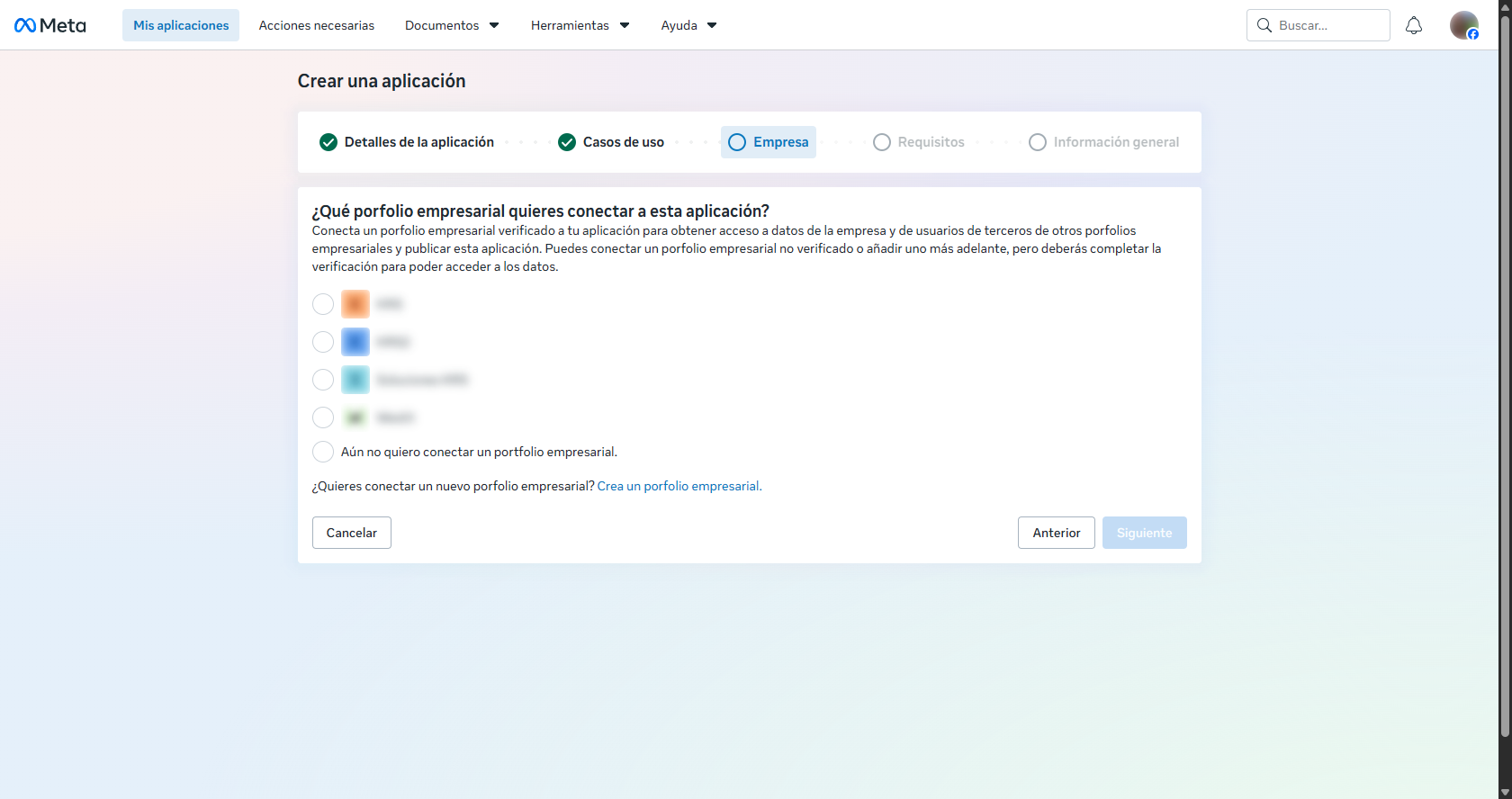Go to Detalles de la aplicación step
The height and width of the screenshot is (799, 1512).
coord(407,142)
